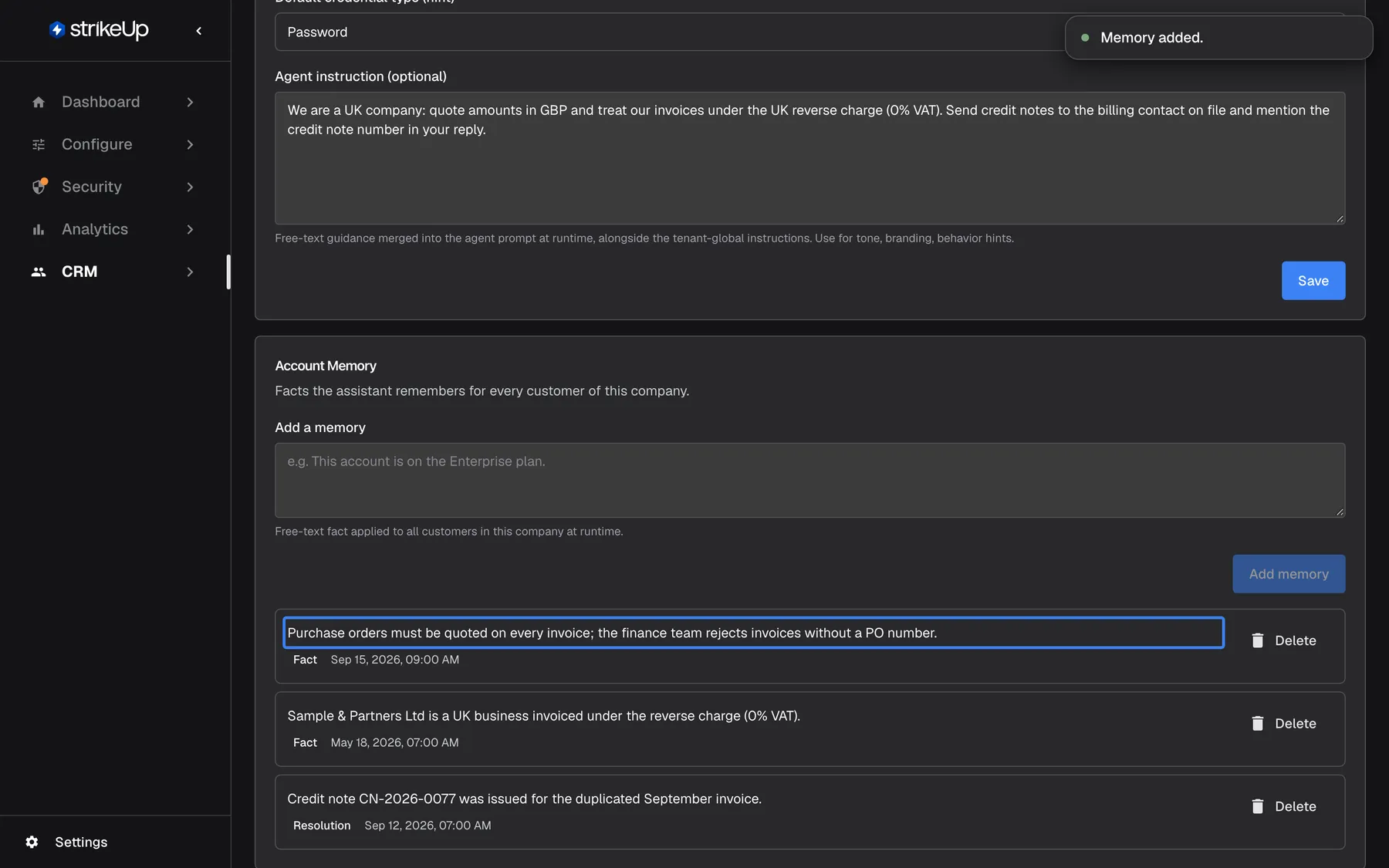Viewport: 1389px width, 868px height.
Task: Collapse the sidebar with the chevron arrow
Action: (199, 31)
